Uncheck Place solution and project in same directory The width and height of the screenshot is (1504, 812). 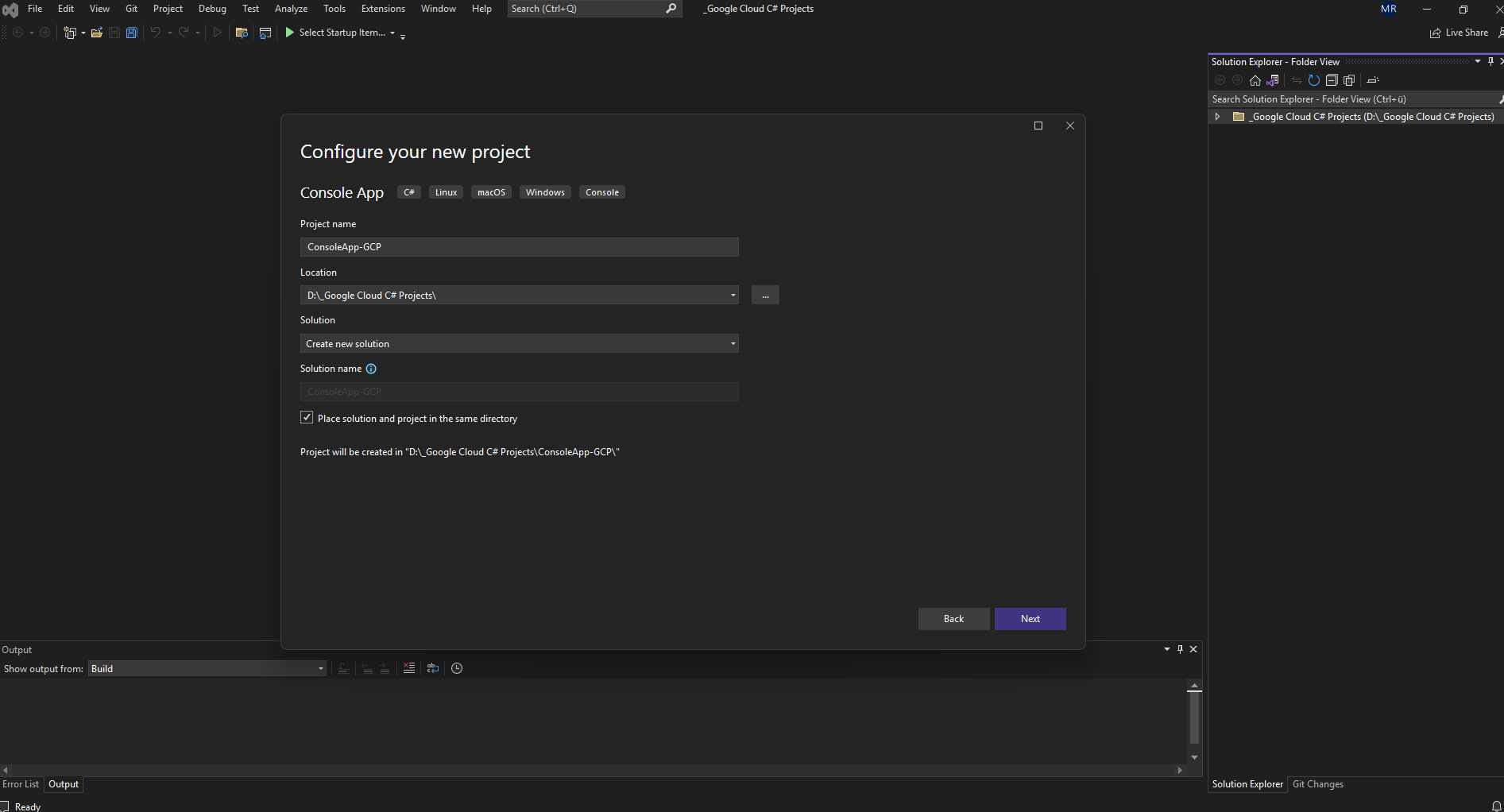pos(307,418)
